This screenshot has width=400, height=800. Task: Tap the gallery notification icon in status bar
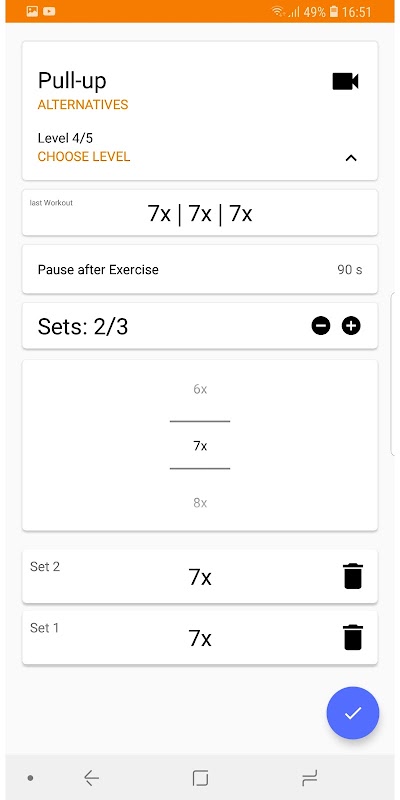click(x=32, y=11)
